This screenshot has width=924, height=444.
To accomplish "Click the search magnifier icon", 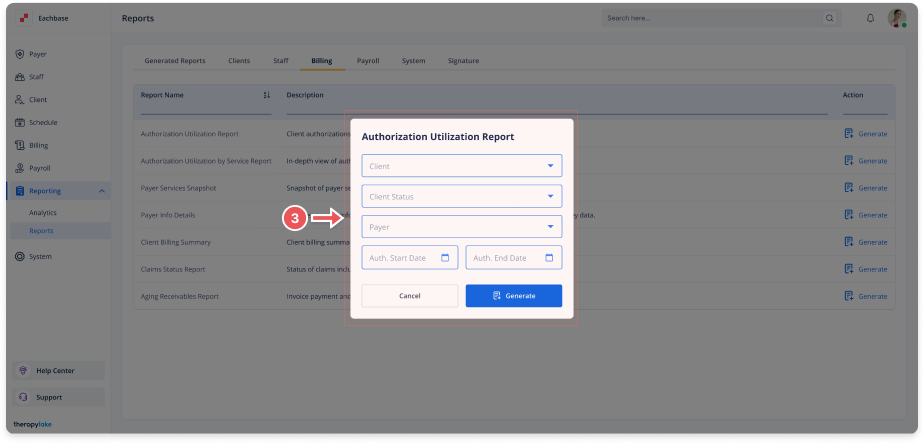I will tap(830, 18).
